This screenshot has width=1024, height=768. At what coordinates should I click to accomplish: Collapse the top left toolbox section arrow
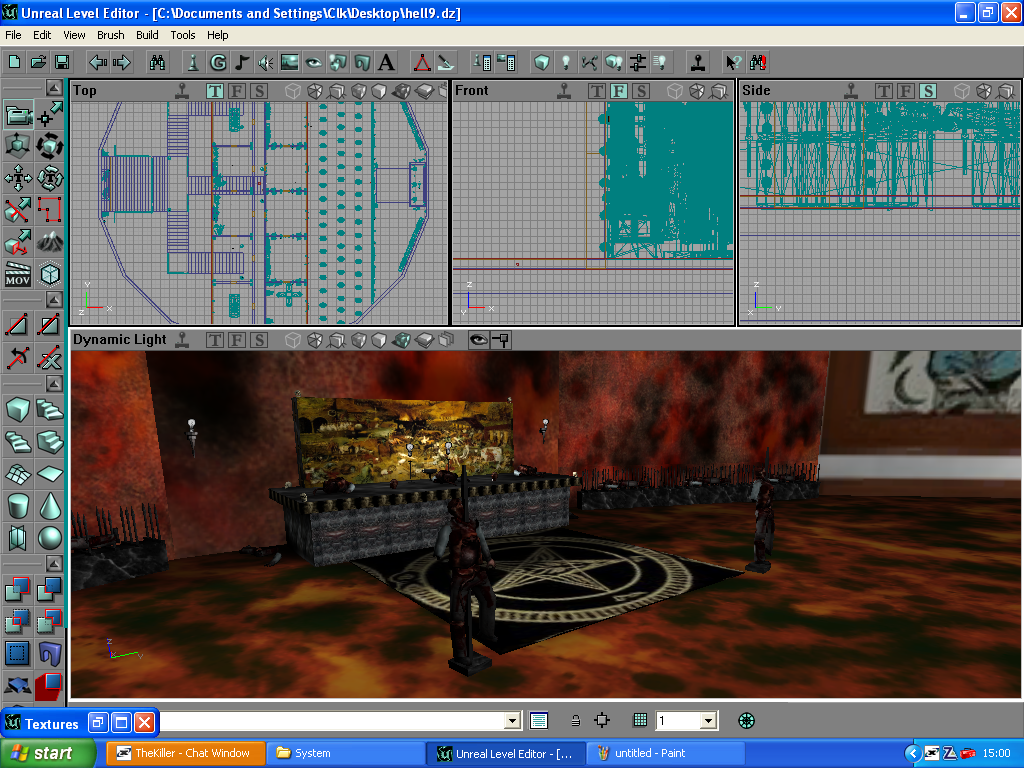tap(54, 87)
